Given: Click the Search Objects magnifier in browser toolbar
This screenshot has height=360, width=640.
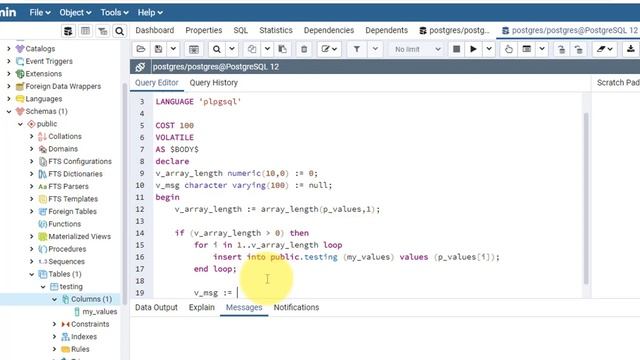Looking at the screenshot, I should [x=120, y=31].
